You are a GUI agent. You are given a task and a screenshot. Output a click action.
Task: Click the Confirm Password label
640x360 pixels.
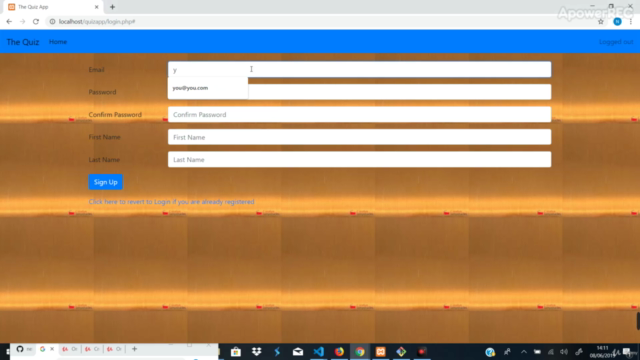tap(115, 115)
